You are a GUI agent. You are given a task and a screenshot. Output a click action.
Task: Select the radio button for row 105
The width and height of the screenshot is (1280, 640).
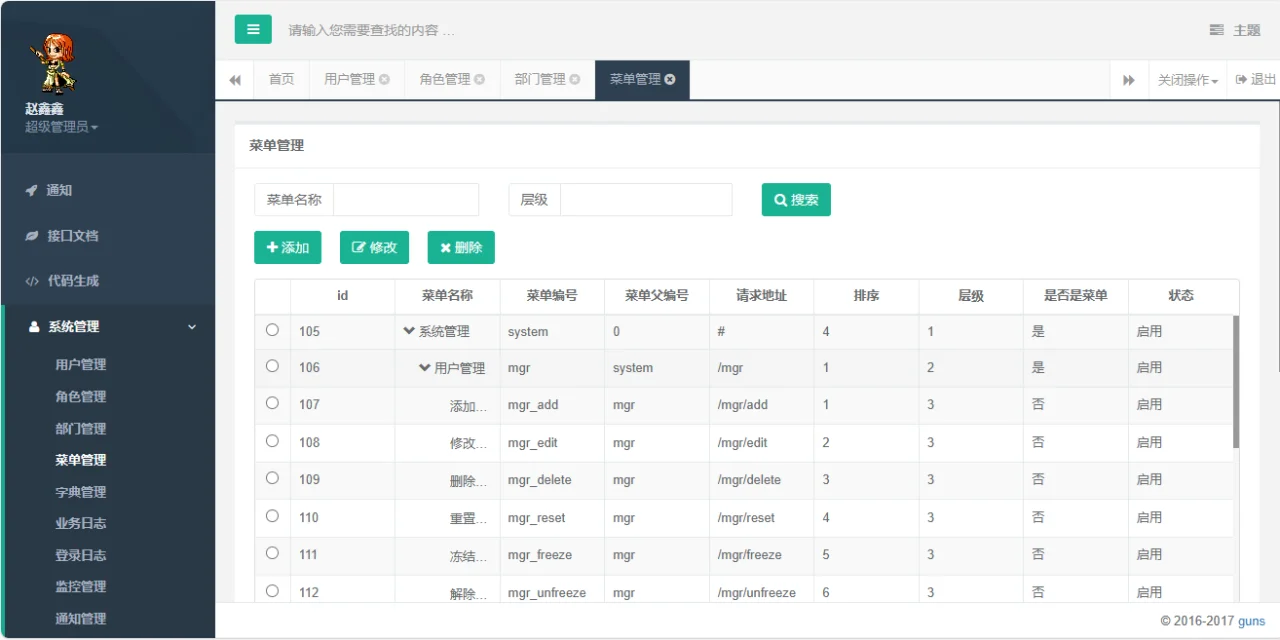272,330
